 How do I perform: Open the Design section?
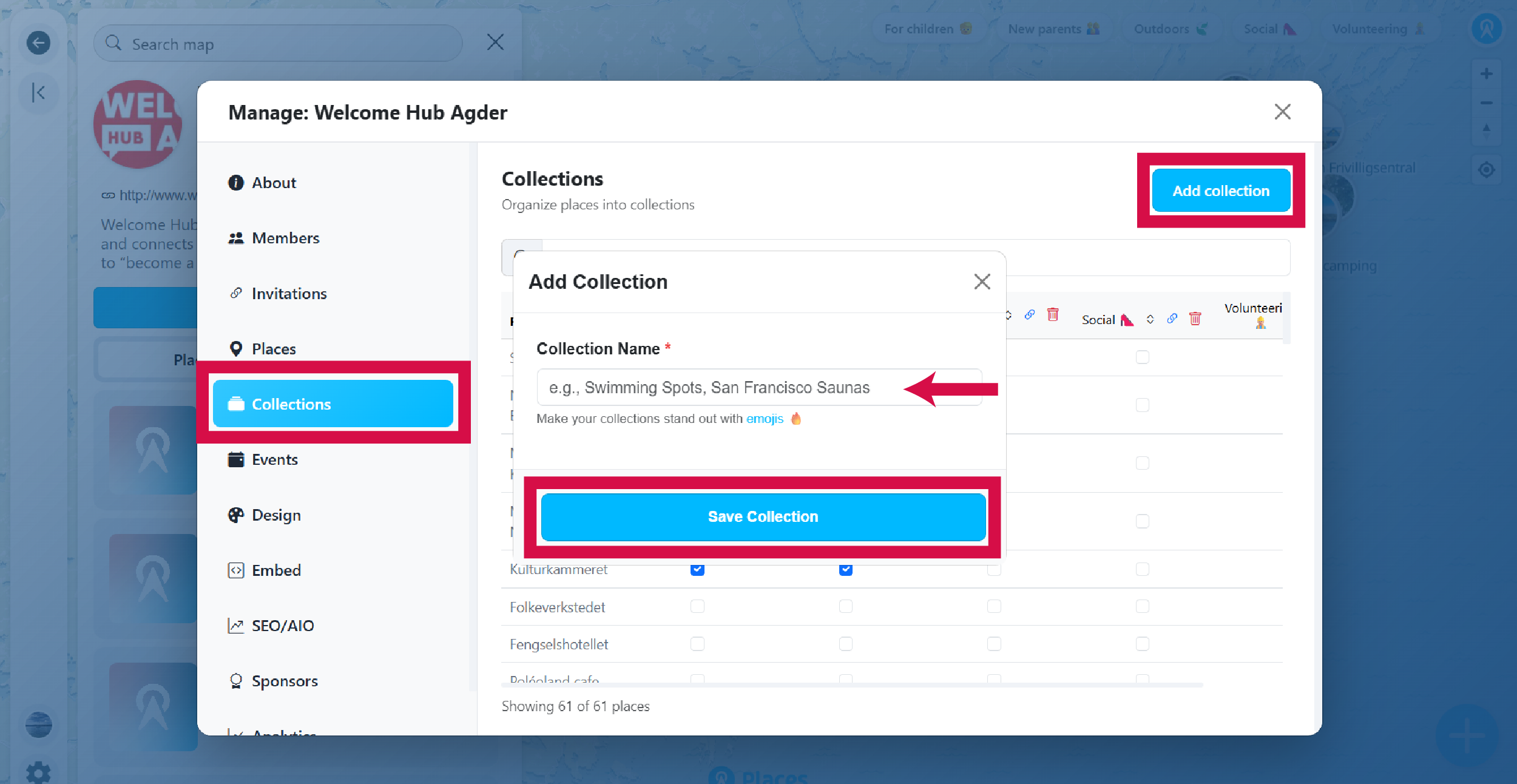coord(333,515)
